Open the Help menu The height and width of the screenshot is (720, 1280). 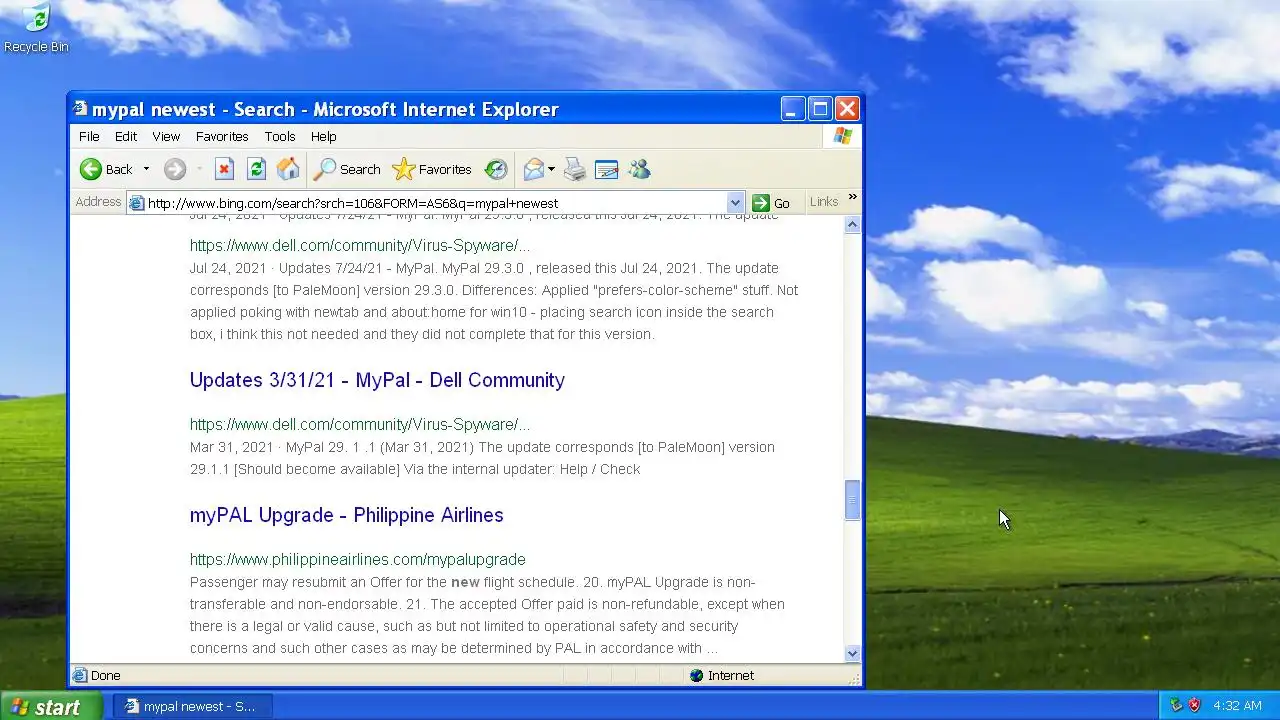pyautogui.click(x=323, y=136)
